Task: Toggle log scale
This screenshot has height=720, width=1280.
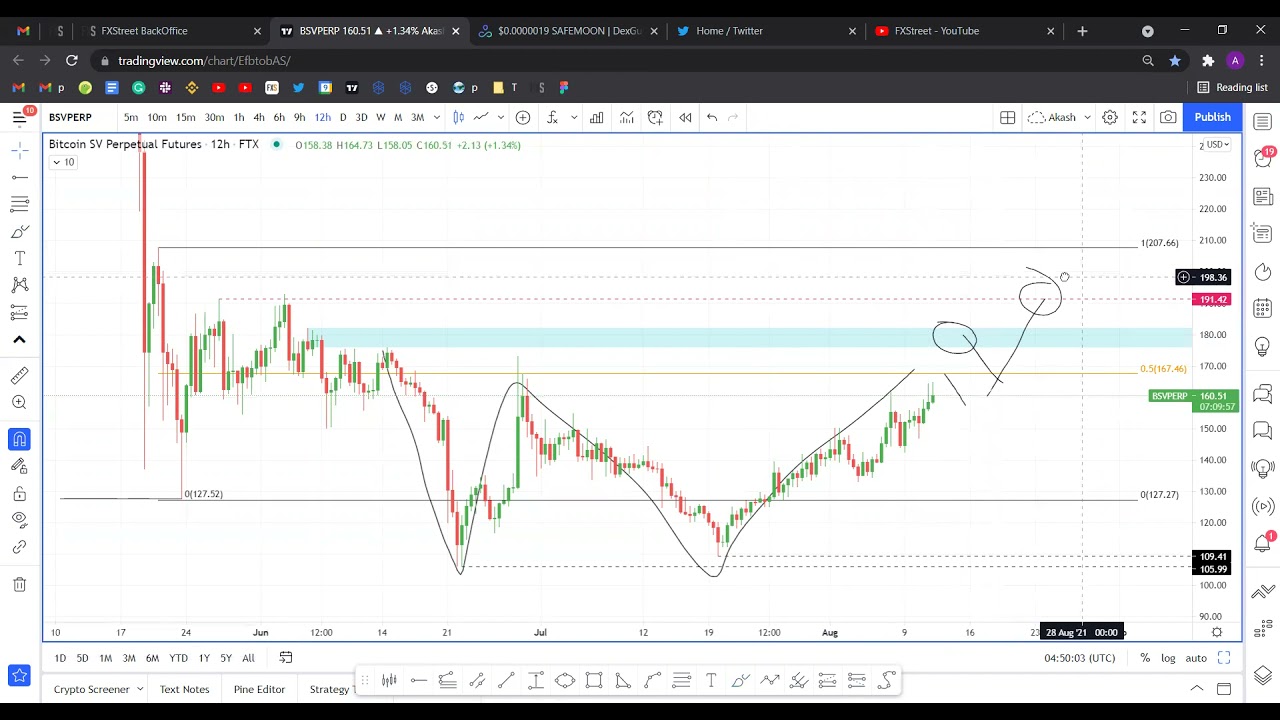Action: click(x=1168, y=658)
